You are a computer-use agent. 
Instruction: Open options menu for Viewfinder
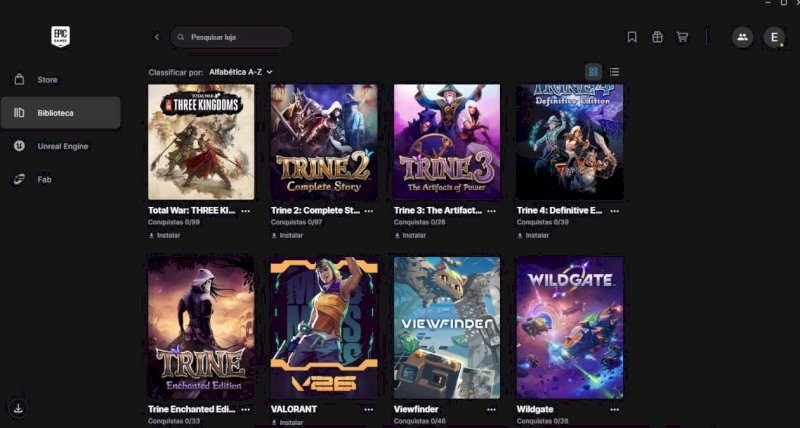(x=491, y=409)
